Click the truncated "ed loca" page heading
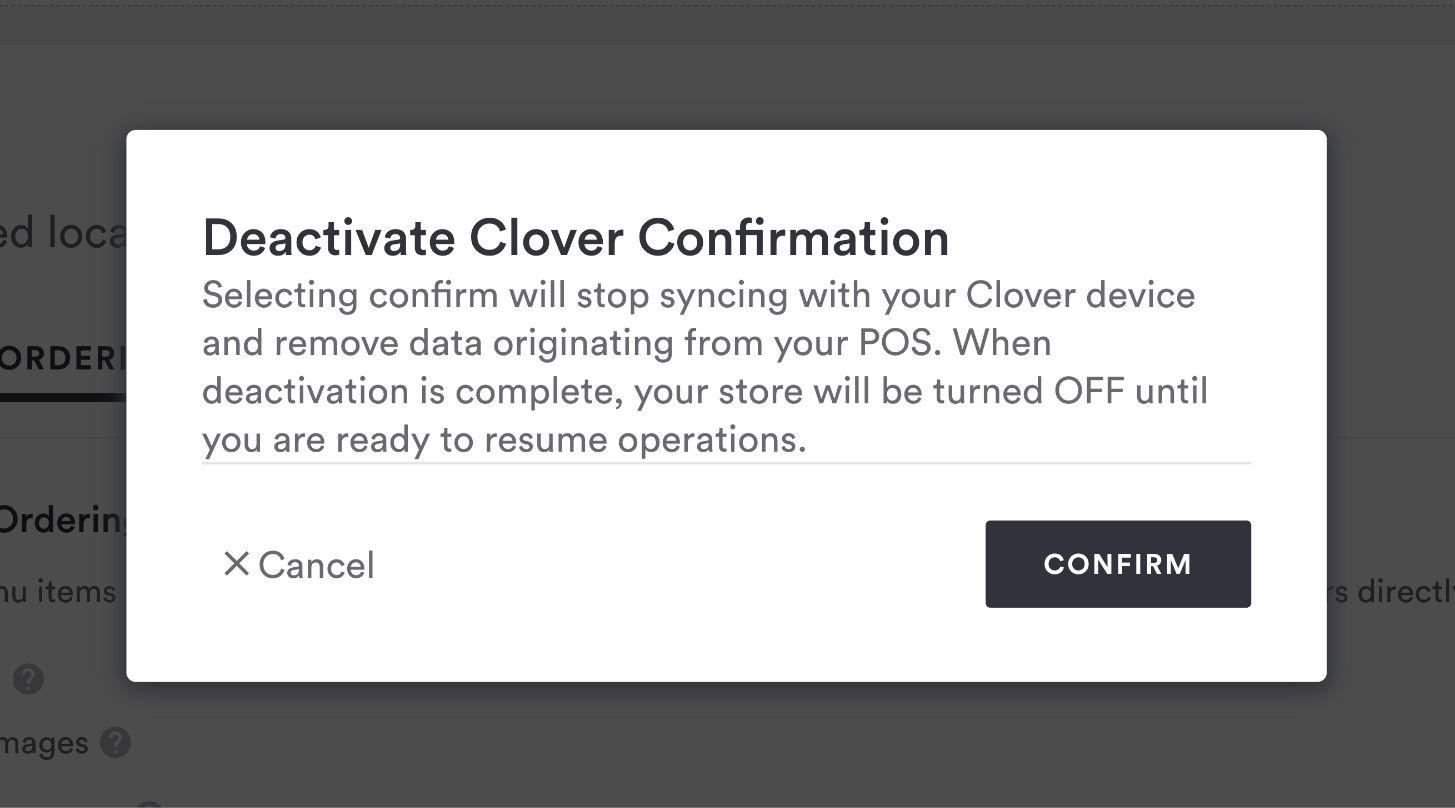 (x=62, y=233)
